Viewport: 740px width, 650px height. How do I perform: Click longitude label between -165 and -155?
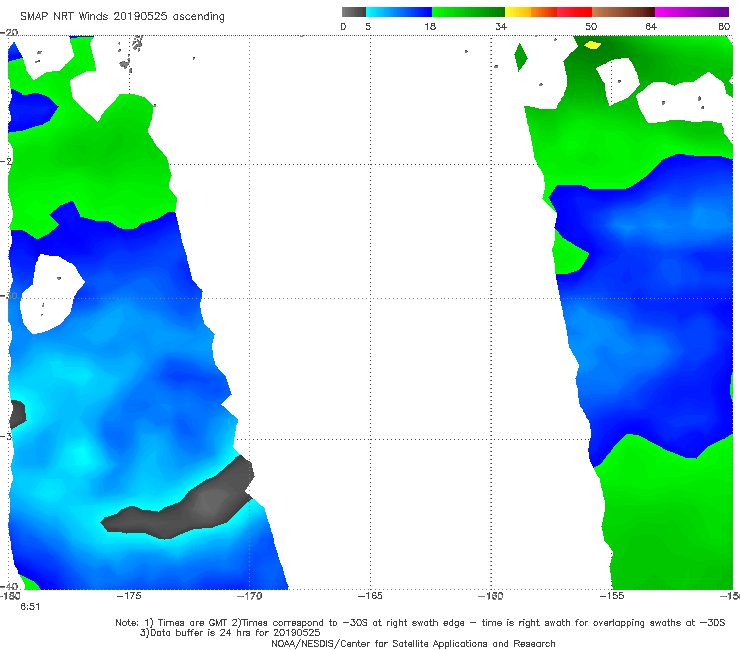[491, 596]
